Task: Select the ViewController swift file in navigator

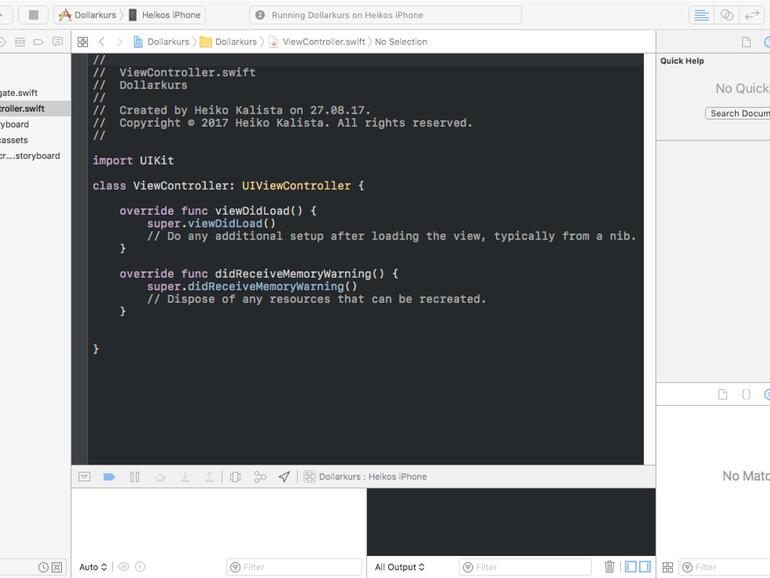Action: (22, 109)
